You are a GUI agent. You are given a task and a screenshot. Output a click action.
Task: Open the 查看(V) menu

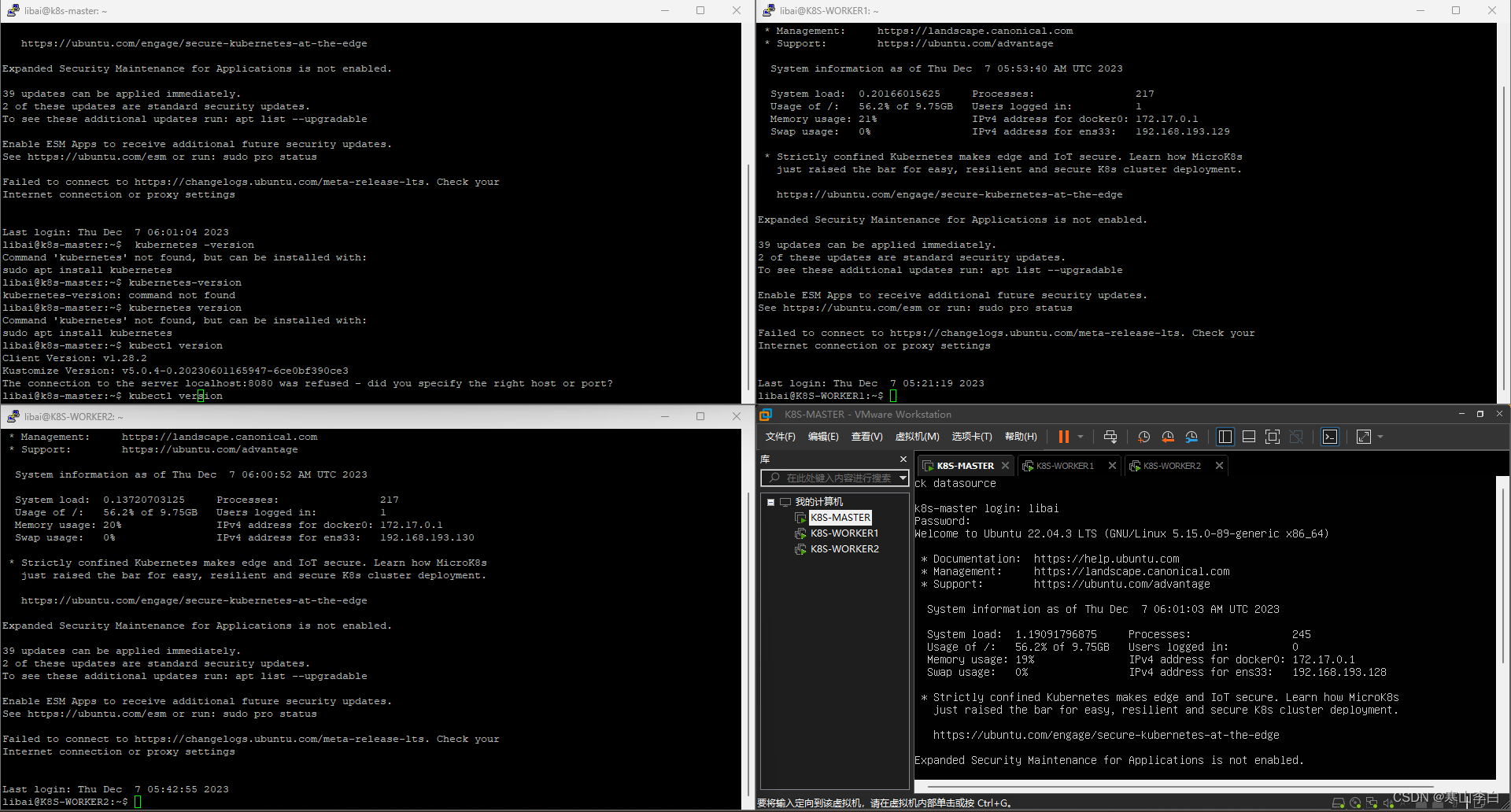(x=866, y=437)
